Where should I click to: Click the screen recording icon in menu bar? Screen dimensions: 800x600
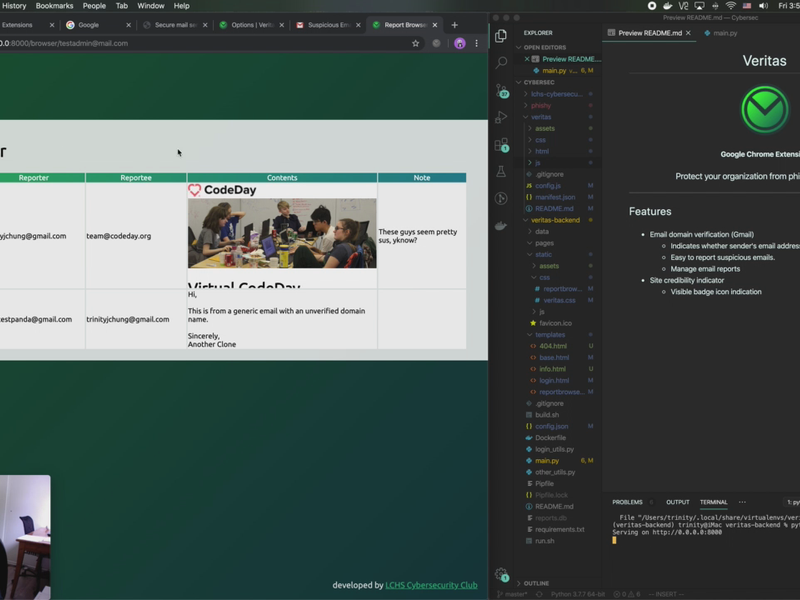coord(652,6)
